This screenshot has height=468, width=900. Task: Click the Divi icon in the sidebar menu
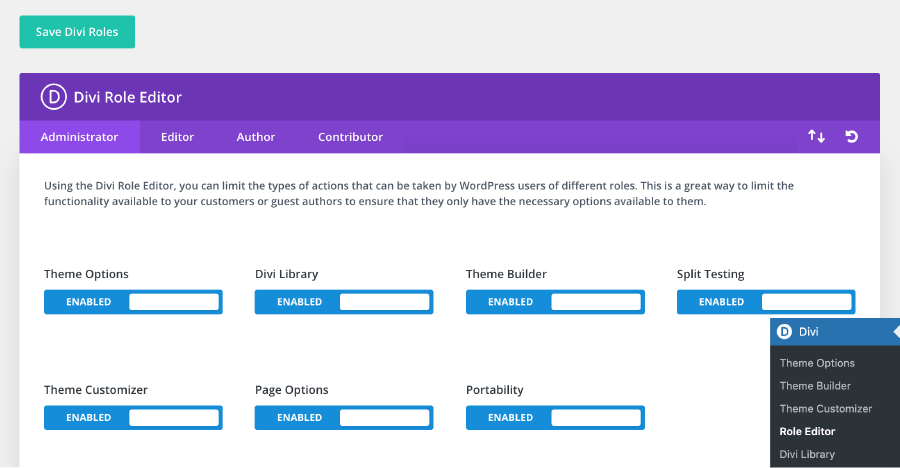tap(785, 331)
